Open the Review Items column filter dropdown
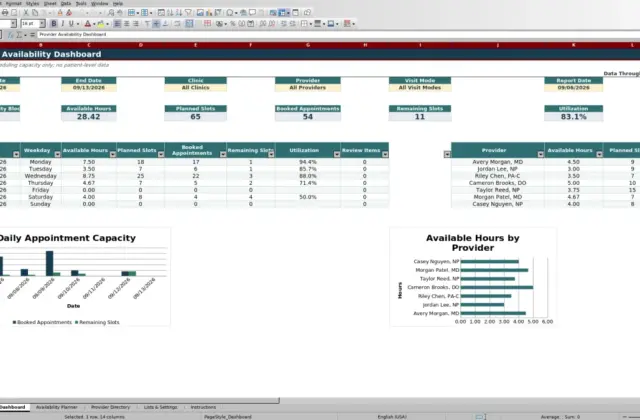The height and width of the screenshot is (420, 640). pos(385,154)
